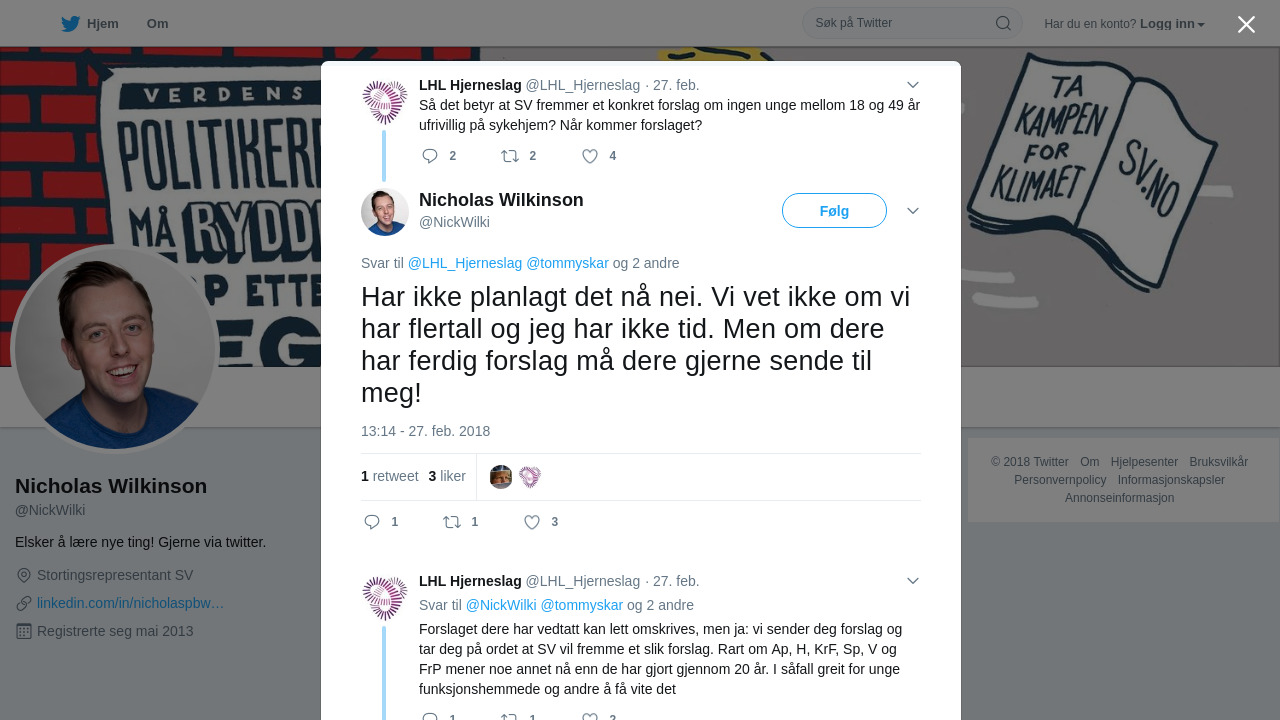Open the linkedin.com profile link
The image size is (1280, 720).
point(130,603)
